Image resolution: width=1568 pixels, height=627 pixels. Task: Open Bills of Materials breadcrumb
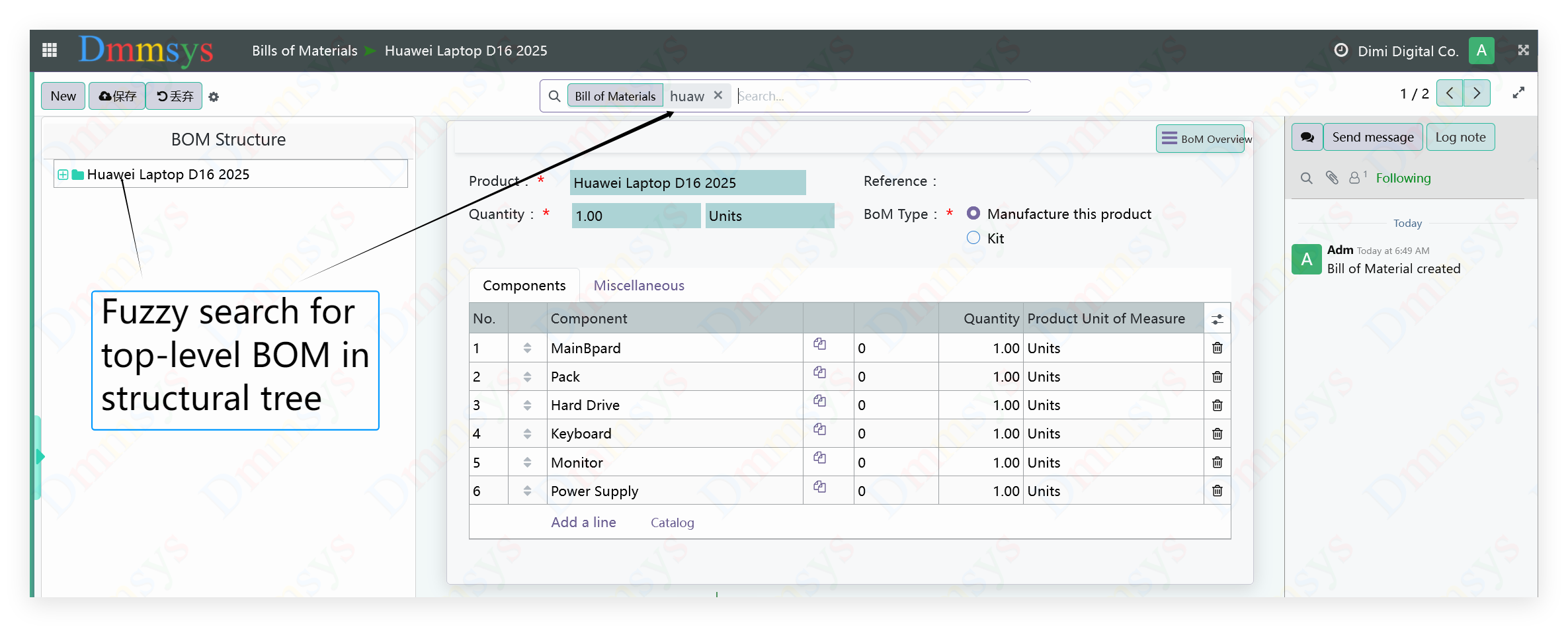tap(304, 51)
